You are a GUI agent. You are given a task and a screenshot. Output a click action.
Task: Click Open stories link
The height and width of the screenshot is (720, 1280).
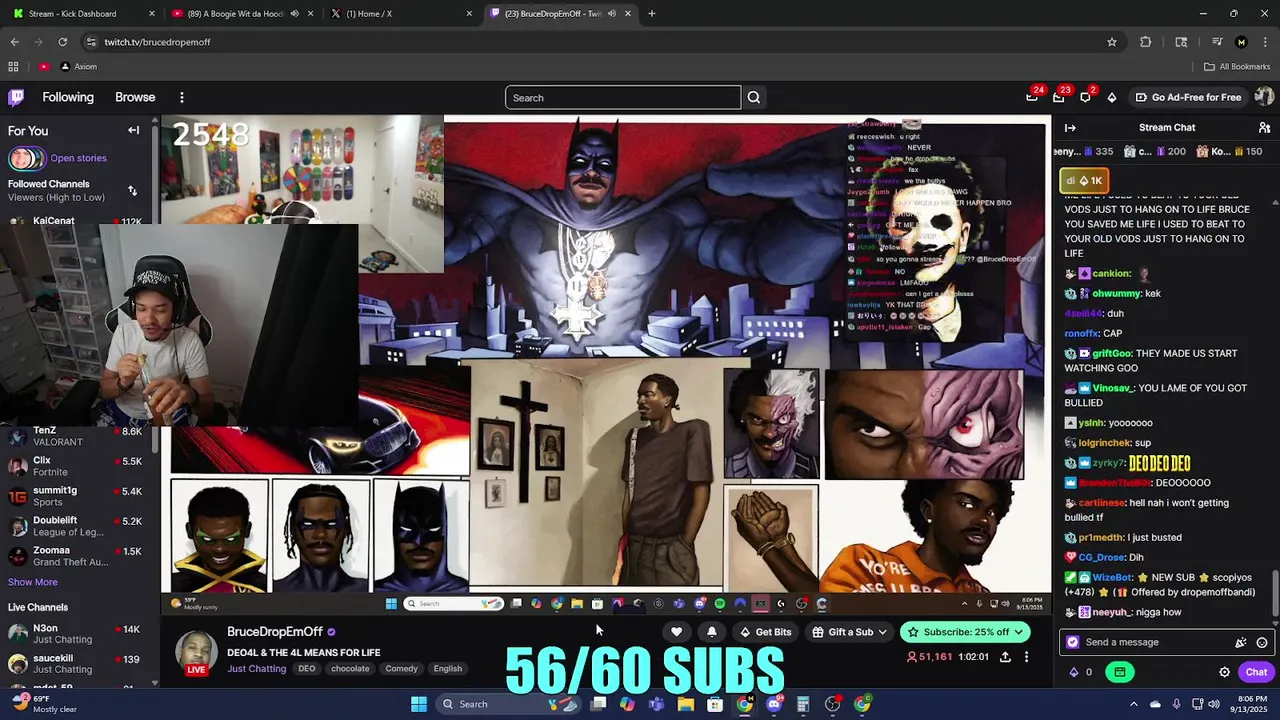(78, 158)
